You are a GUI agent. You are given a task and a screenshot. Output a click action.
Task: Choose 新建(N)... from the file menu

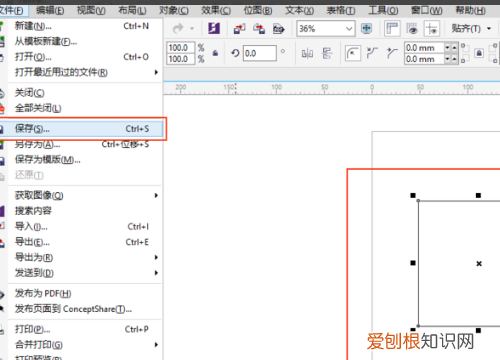coord(81,26)
